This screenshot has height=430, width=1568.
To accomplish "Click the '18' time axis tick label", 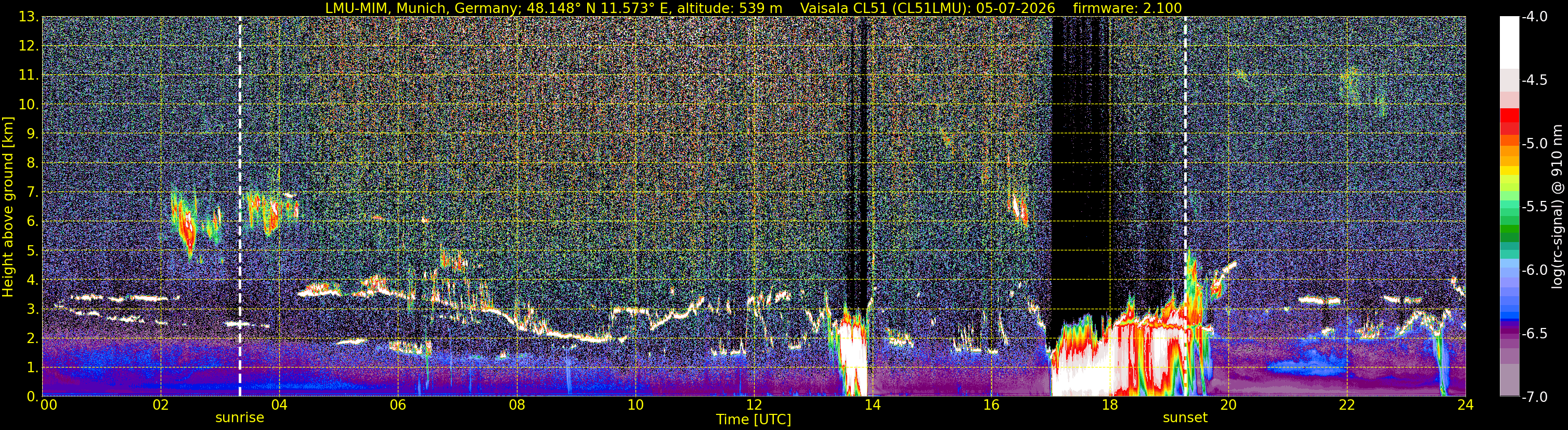I will [1110, 405].
